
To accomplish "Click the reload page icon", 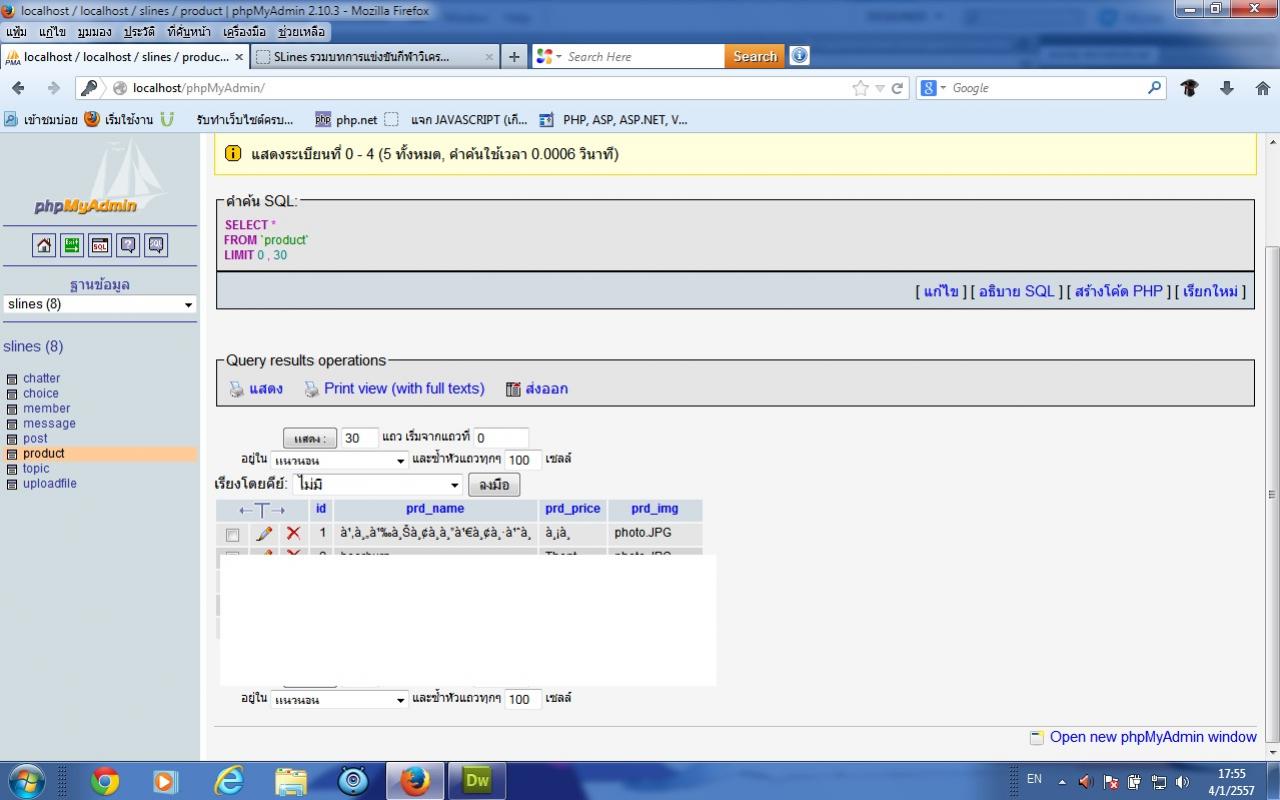I will pos(897,88).
